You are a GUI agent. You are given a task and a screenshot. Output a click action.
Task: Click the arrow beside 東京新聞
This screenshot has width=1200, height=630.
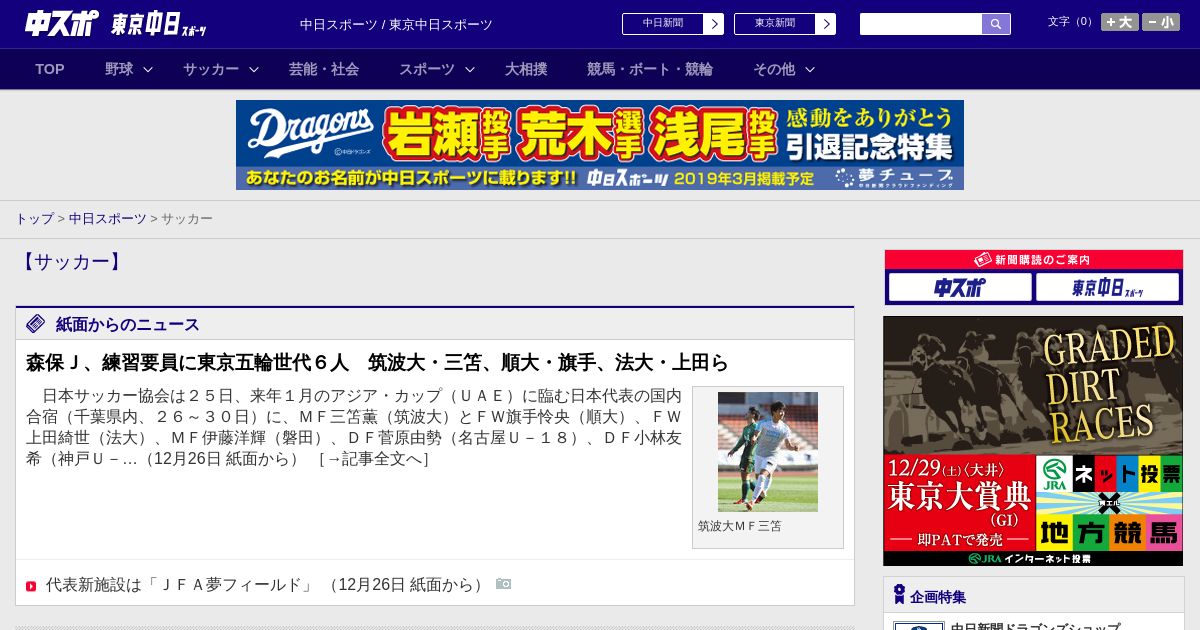point(826,24)
